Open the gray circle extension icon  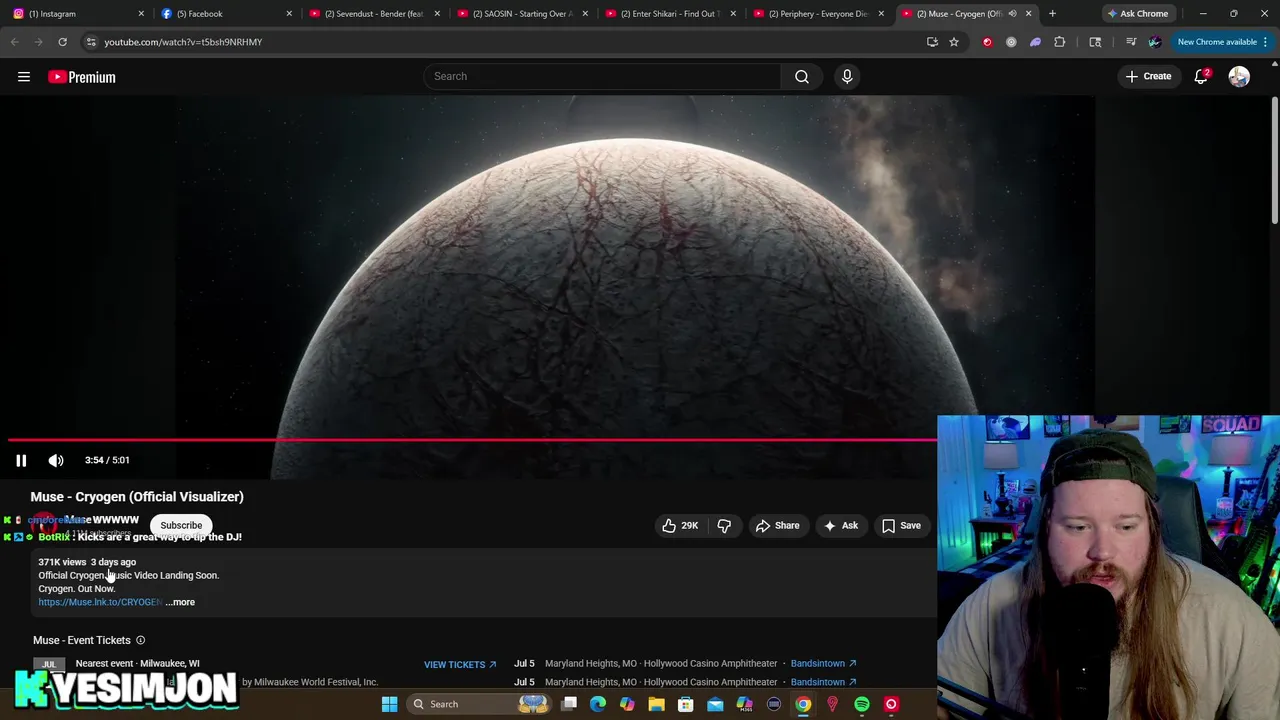(1011, 42)
